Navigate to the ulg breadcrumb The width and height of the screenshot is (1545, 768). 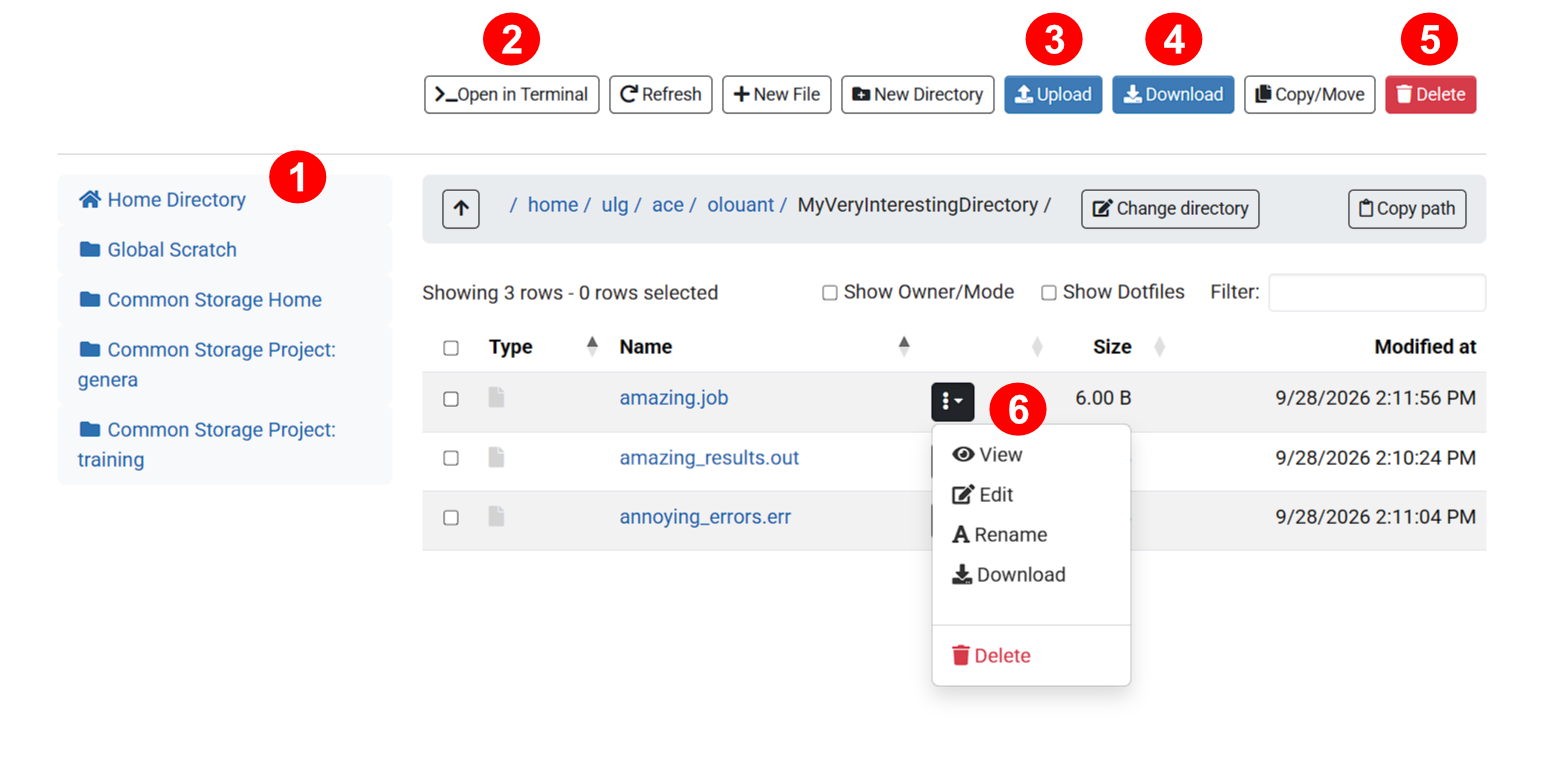615,205
